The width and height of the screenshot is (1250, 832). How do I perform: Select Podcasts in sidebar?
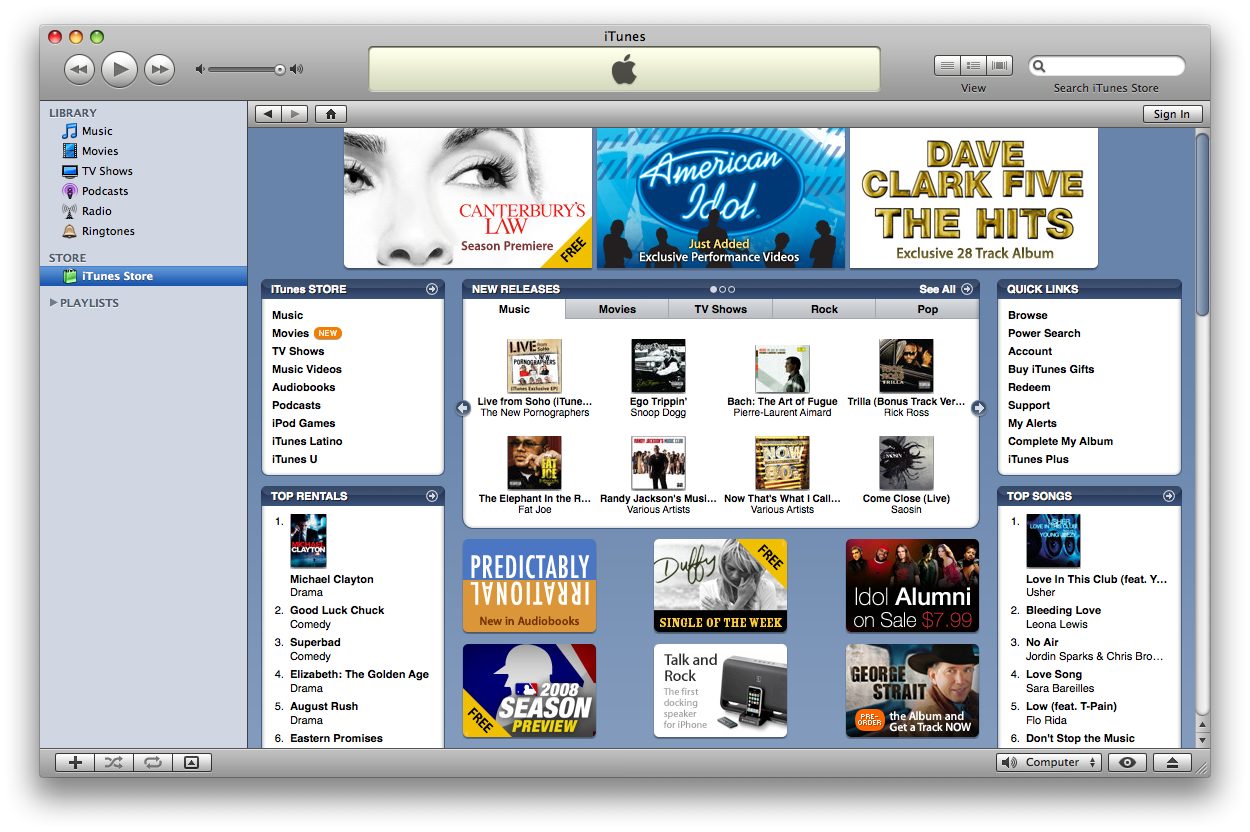pos(105,191)
